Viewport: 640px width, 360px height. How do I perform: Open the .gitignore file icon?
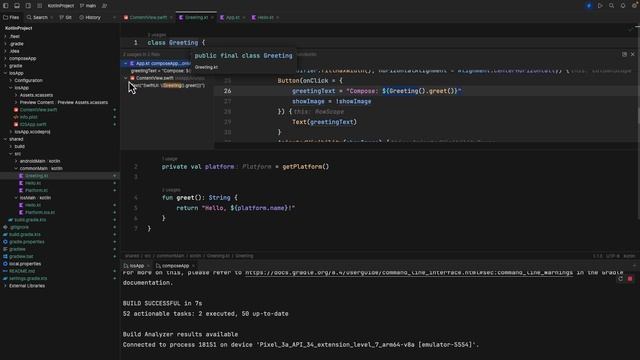(x=5, y=227)
